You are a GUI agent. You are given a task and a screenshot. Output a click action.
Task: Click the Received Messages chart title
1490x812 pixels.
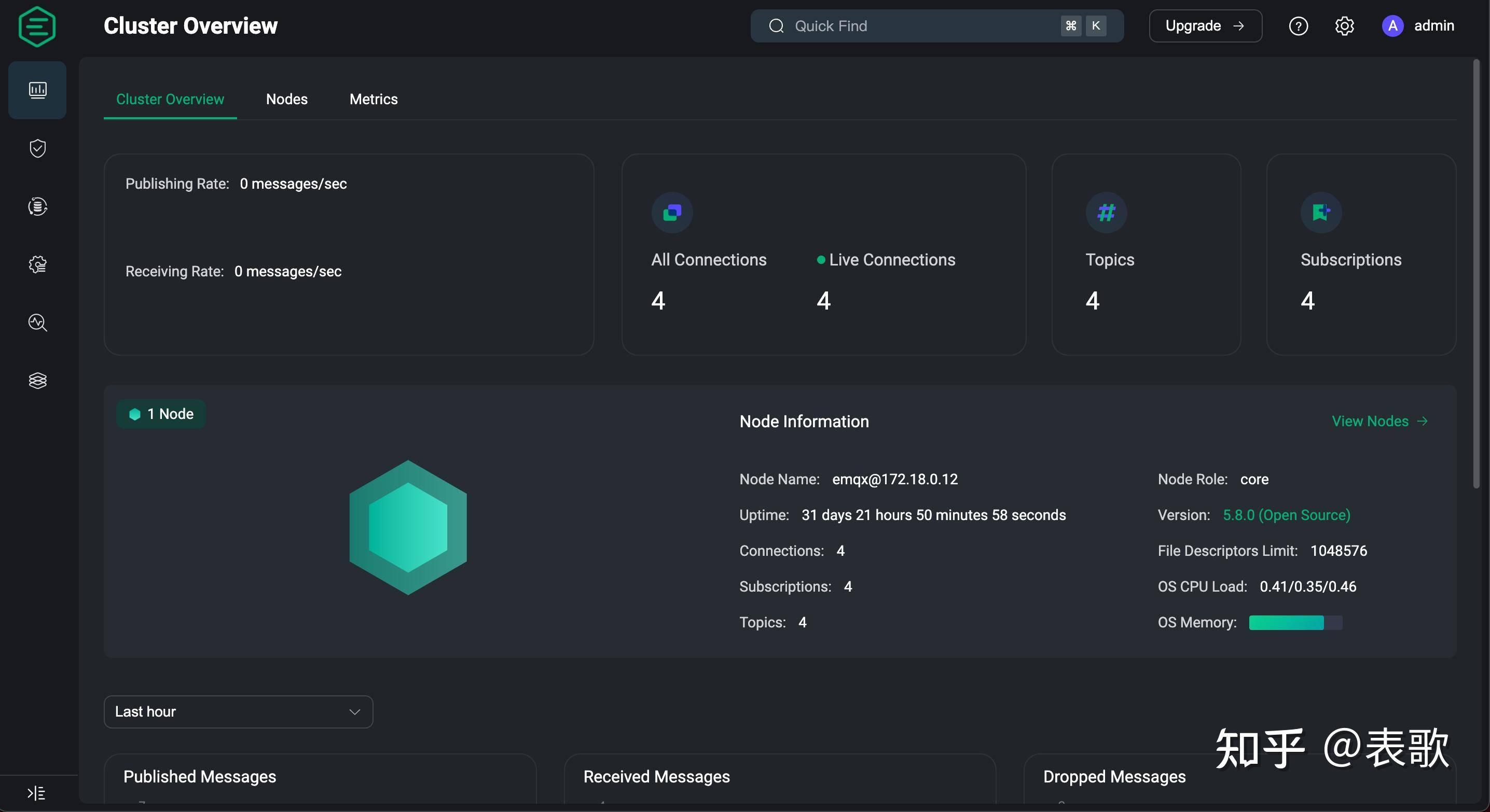(x=656, y=777)
